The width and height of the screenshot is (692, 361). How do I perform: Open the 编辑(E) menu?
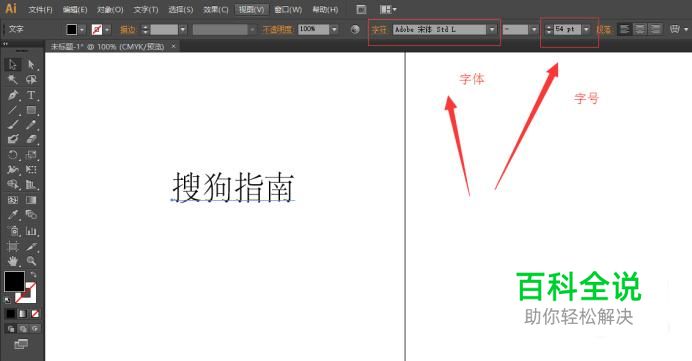point(75,9)
